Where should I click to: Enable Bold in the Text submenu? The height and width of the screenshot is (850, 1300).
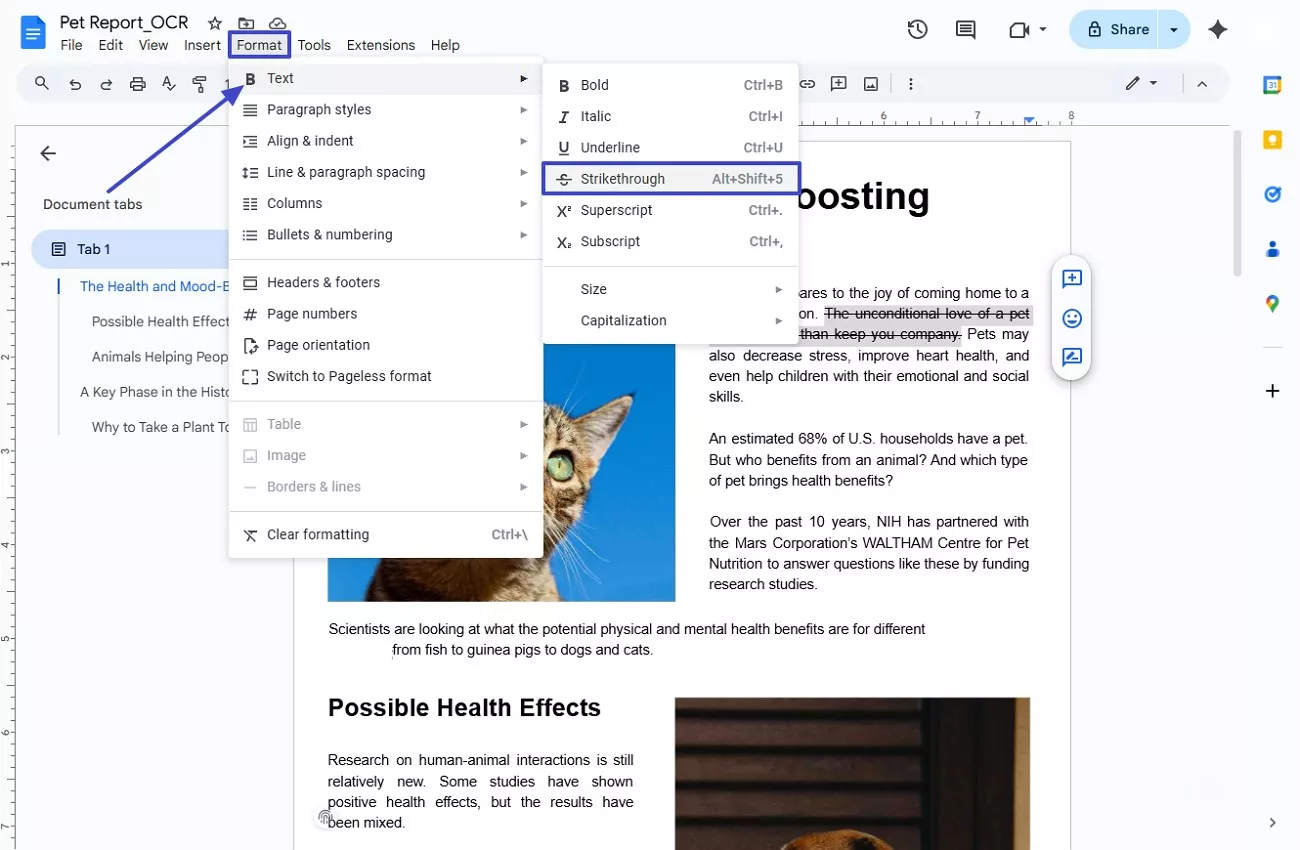click(594, 85)
